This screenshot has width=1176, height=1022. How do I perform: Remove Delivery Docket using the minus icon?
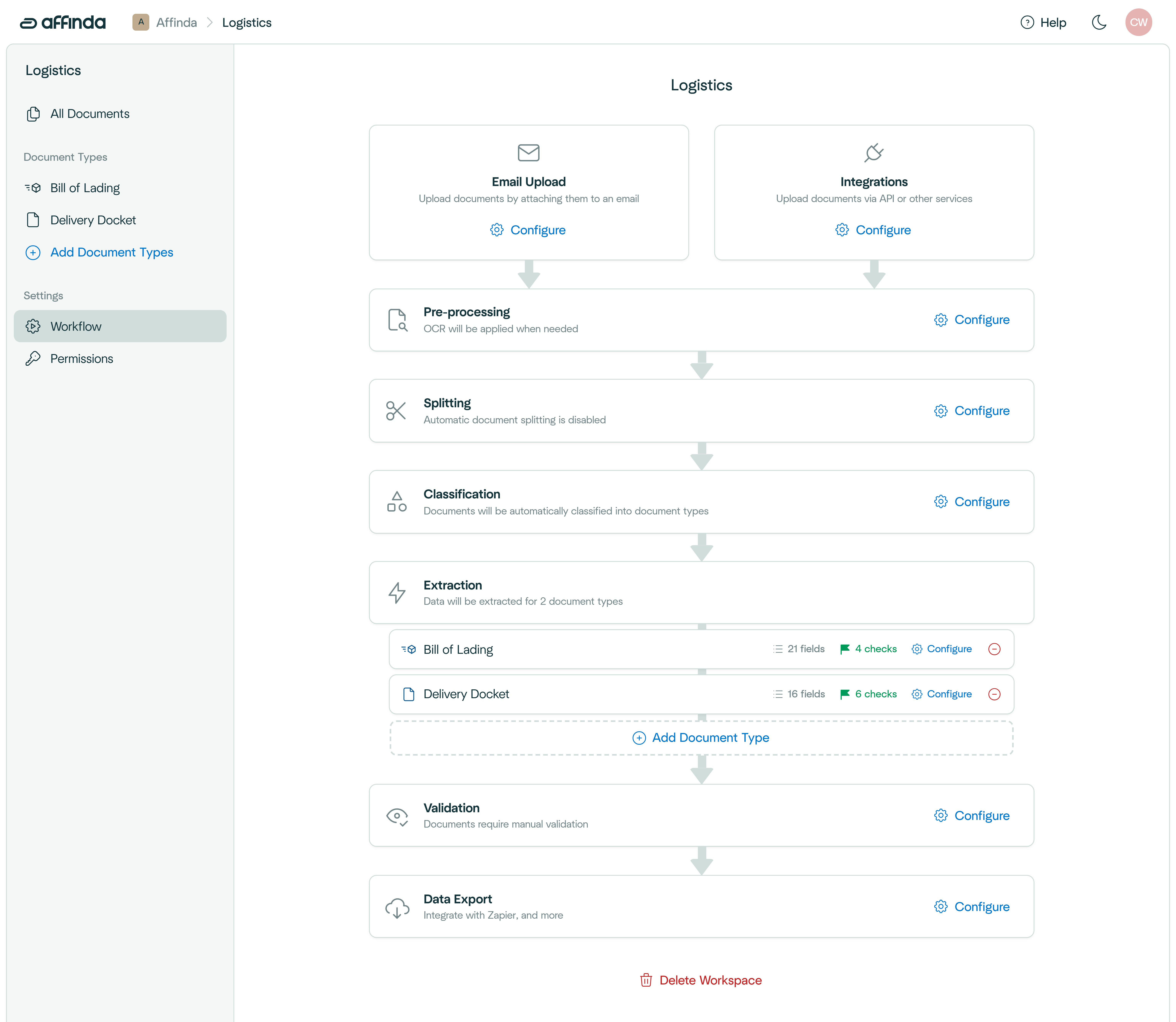click(995, 694)
